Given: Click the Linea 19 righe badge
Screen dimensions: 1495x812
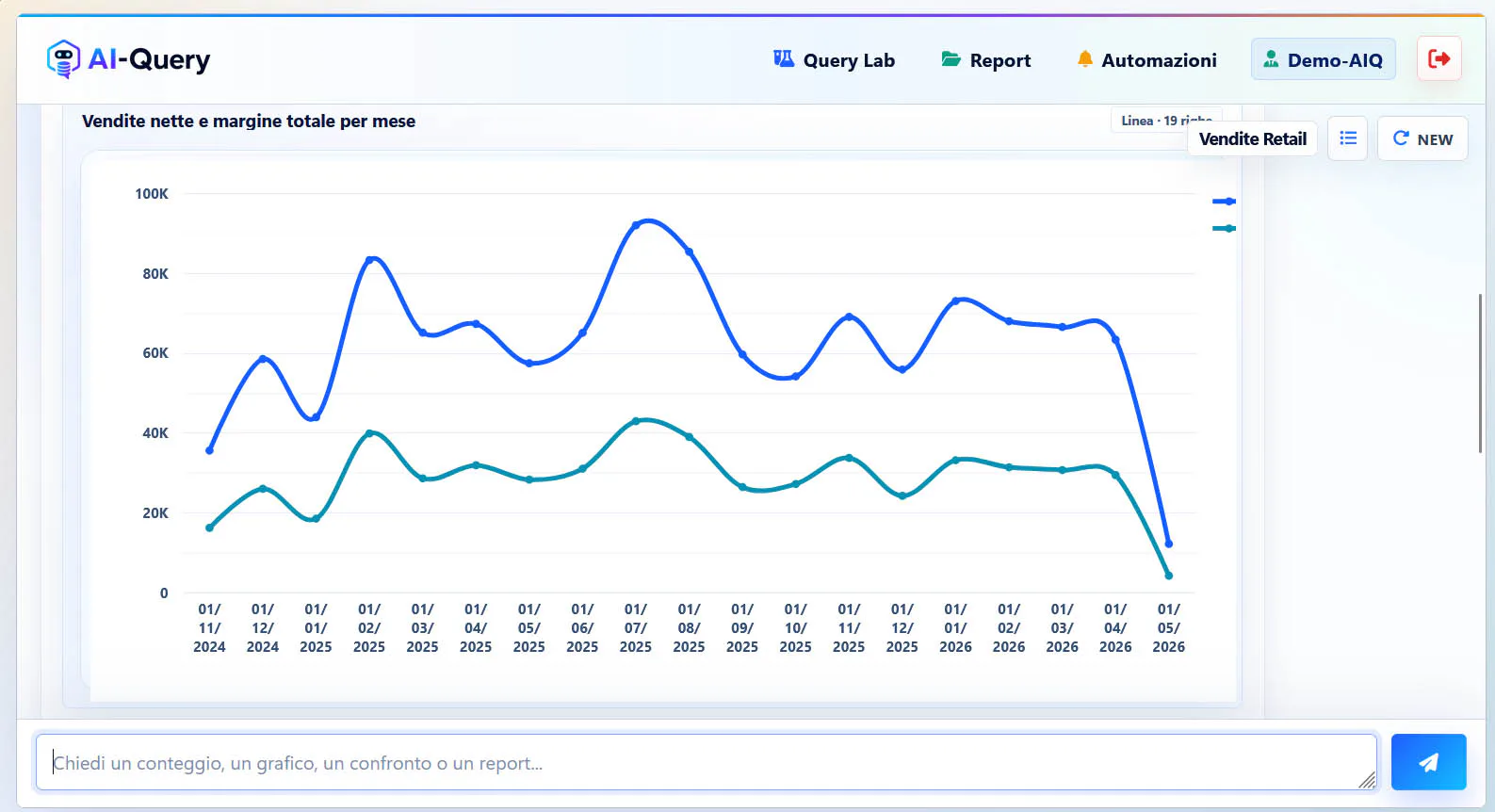Looking at the screenshot, I should [x=1166, y=121].
